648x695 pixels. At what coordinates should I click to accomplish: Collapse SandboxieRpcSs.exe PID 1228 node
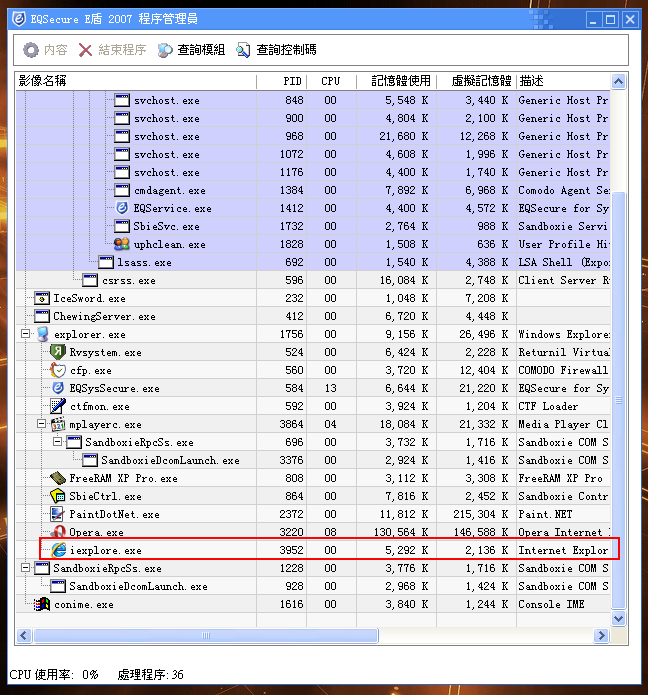click(x=26, y=568)
